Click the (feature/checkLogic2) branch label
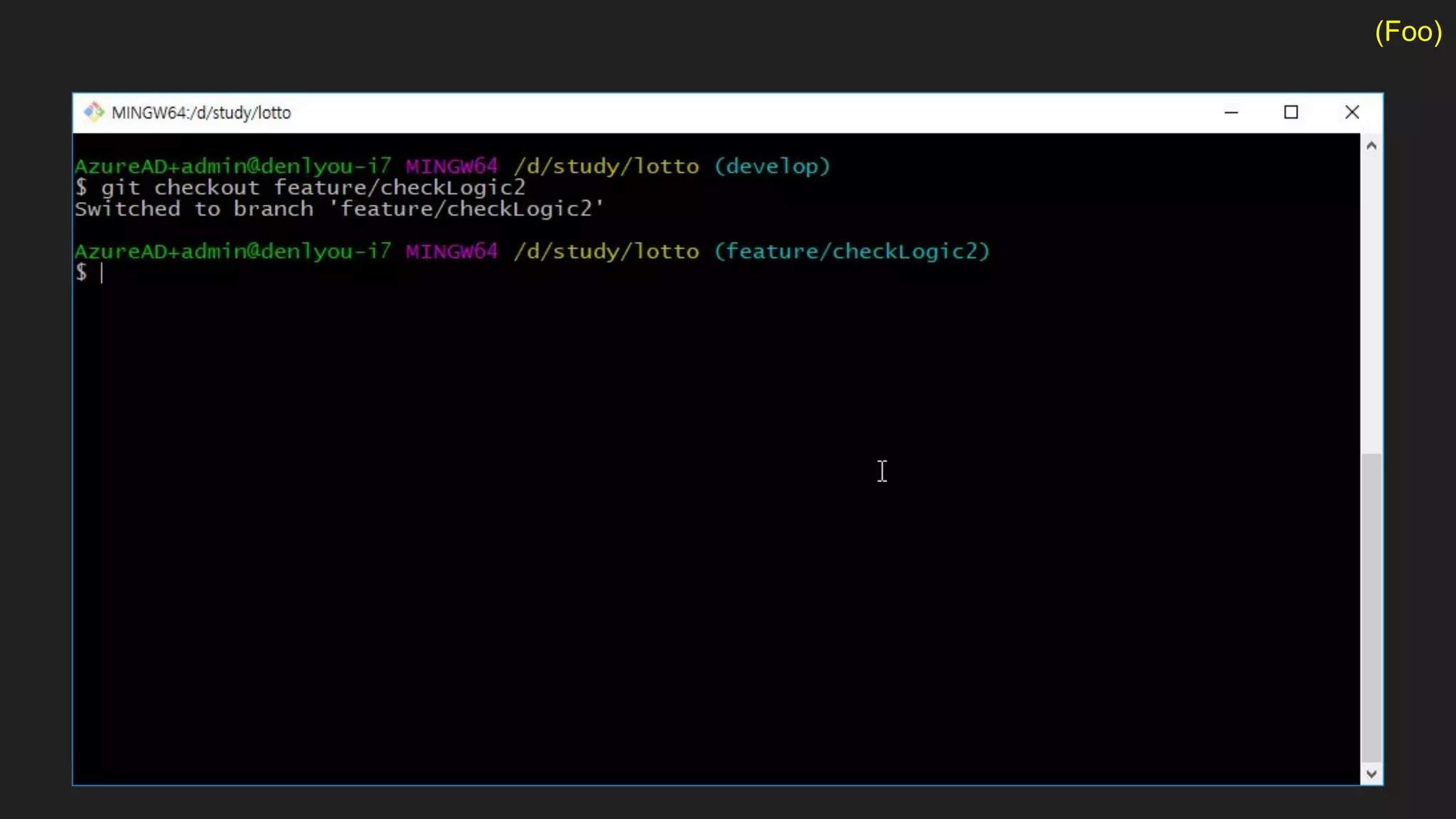Viewport: 1456px width, 819px height. 852,252
